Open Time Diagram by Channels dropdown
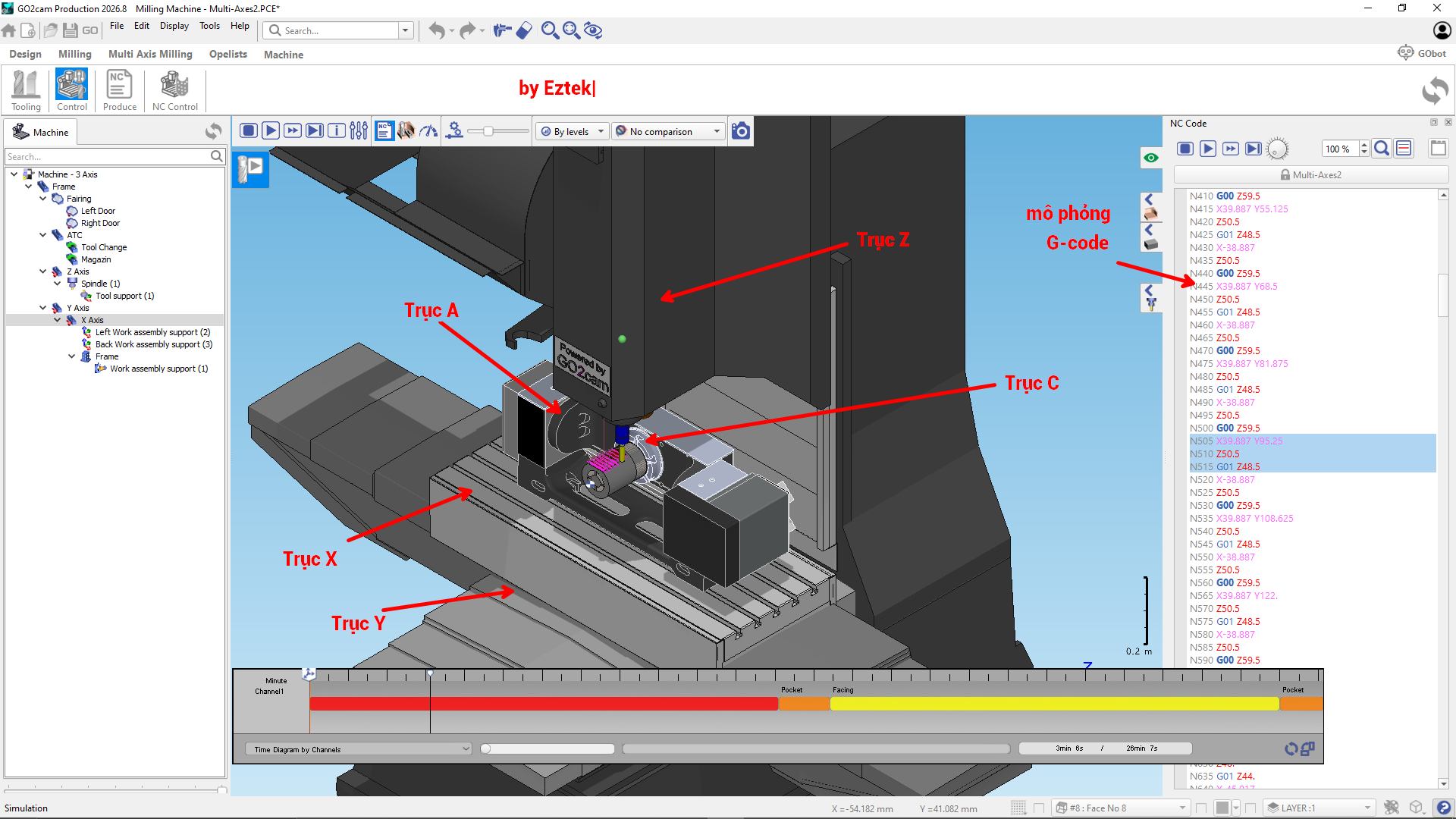The height and width of the screenshot is (819, 1456). pyautogui.click(x=358, y=749)
